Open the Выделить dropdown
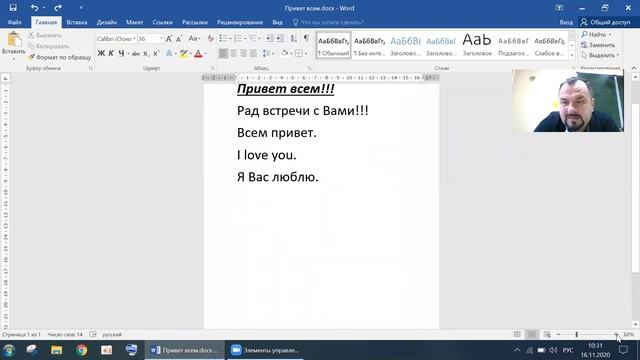This screenshot has width=640, height=360. 600,55
